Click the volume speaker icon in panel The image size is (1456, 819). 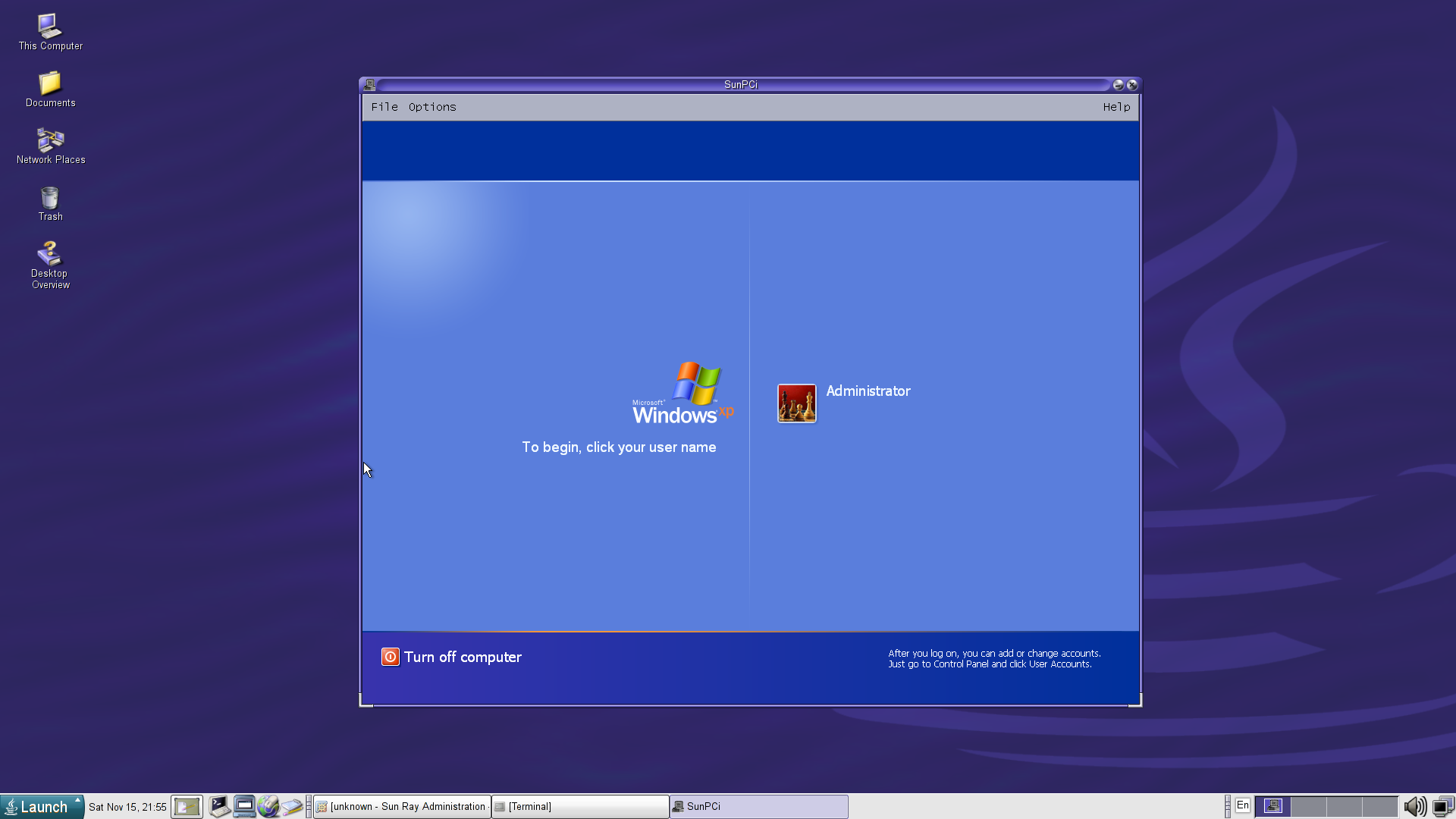1414,806
